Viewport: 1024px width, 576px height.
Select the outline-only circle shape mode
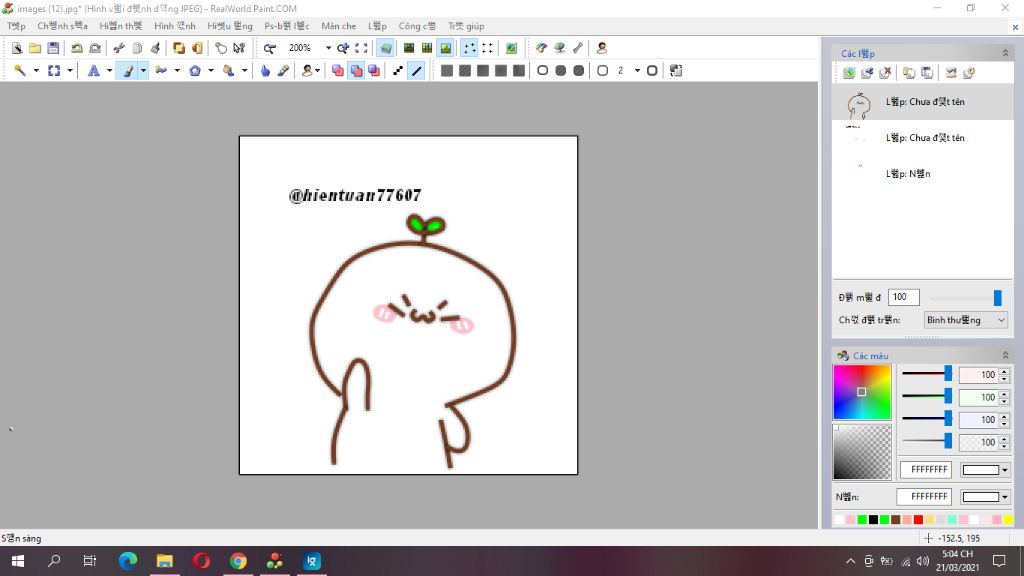tap(543, 71)
